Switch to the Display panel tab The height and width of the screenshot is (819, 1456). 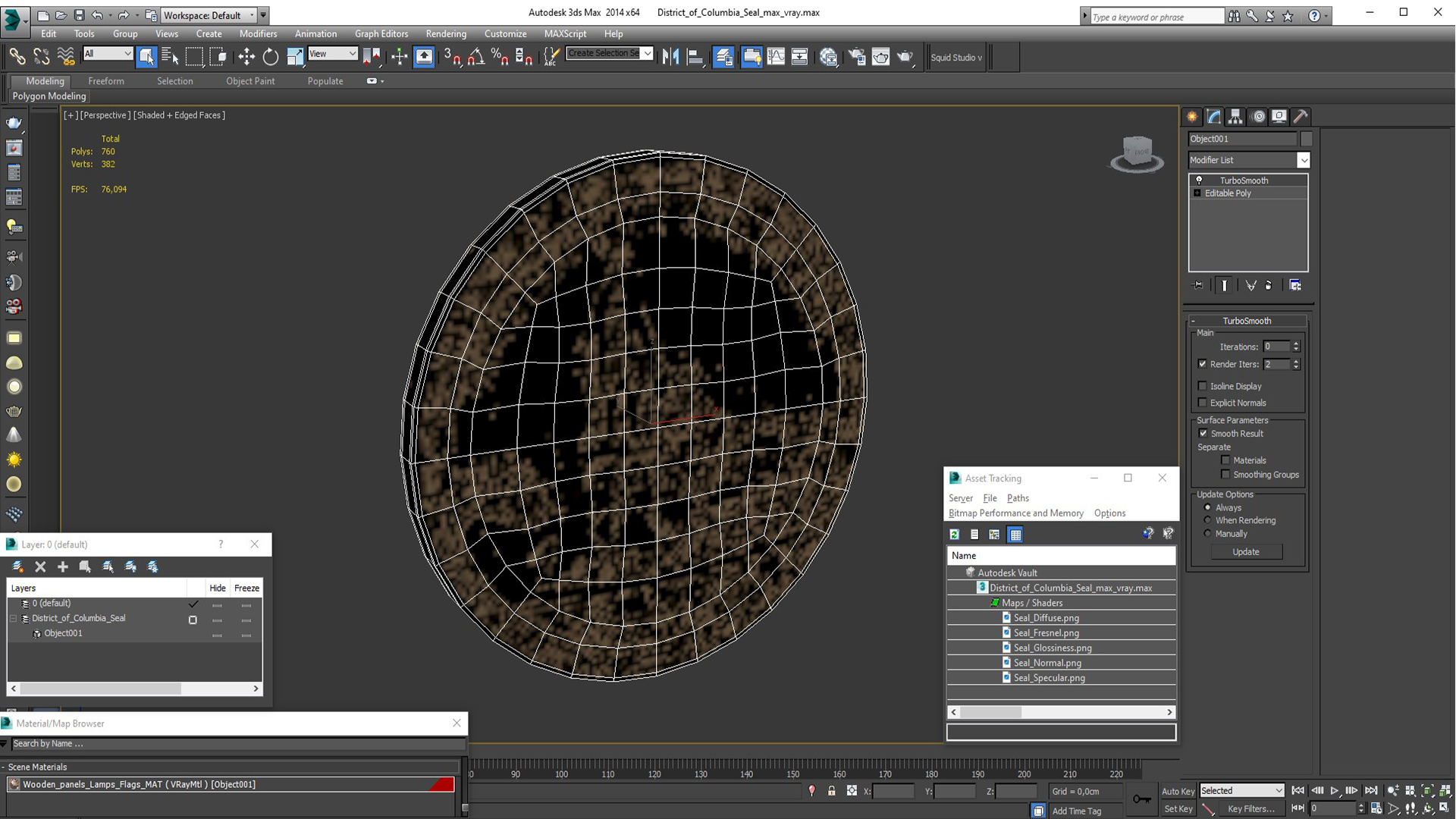1279,116
